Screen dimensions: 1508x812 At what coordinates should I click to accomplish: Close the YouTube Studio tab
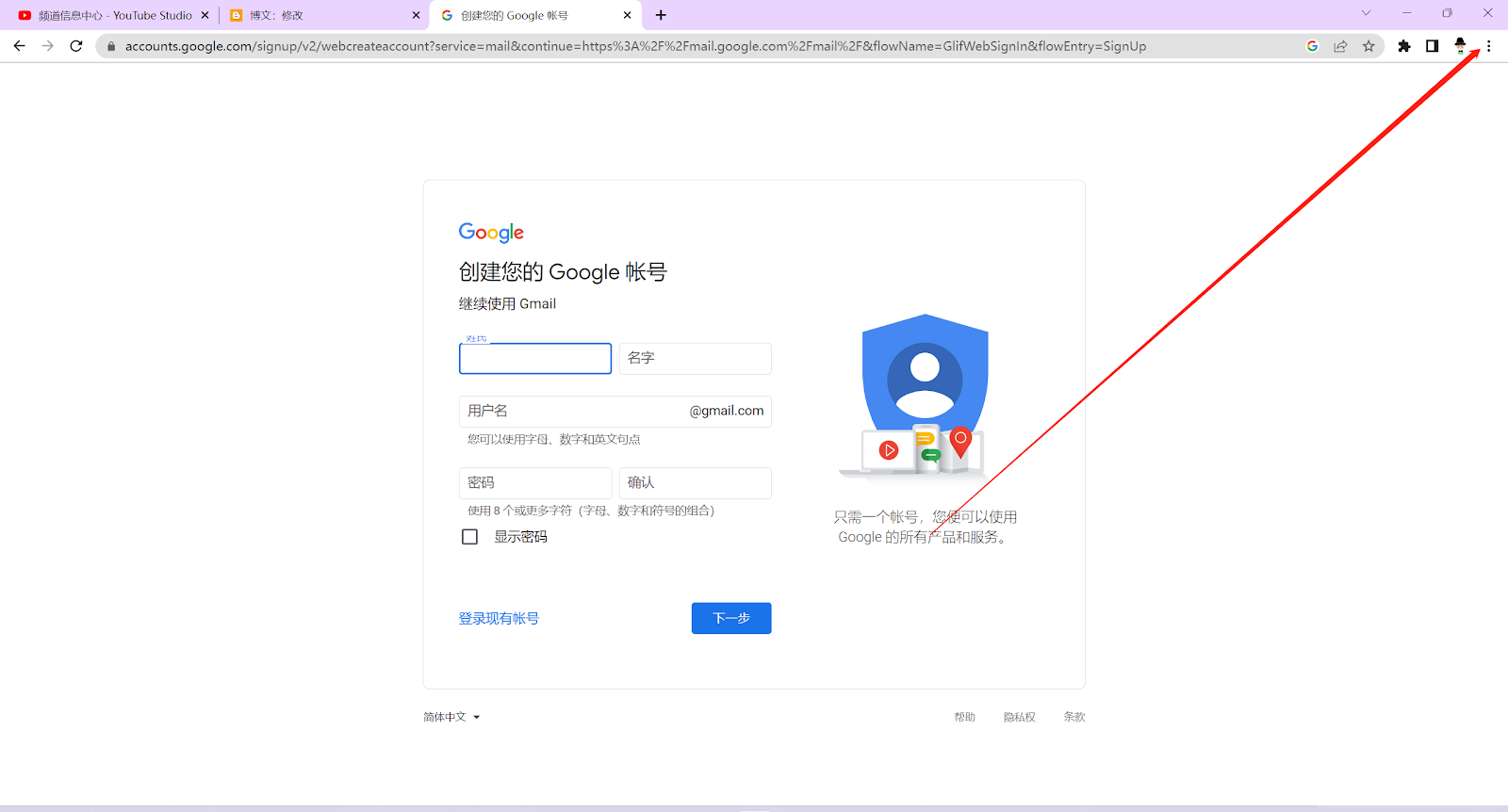205,15
